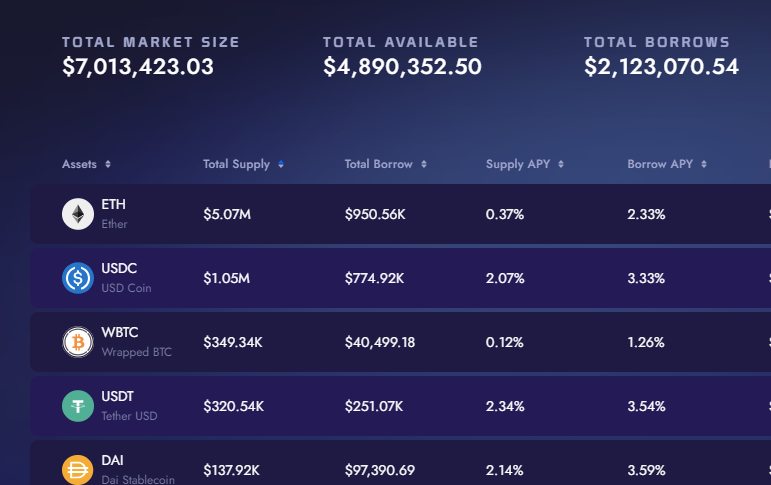Sort using arrows beside Supply APY
The width and height of the screenshot is (771, 485).
(x=561, y=164)
